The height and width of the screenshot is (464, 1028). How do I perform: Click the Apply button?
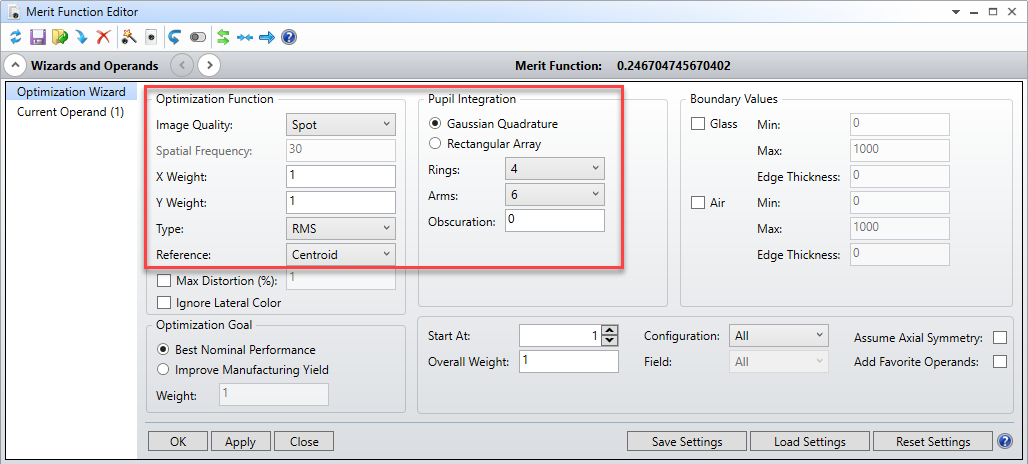(x=240, y=442)
